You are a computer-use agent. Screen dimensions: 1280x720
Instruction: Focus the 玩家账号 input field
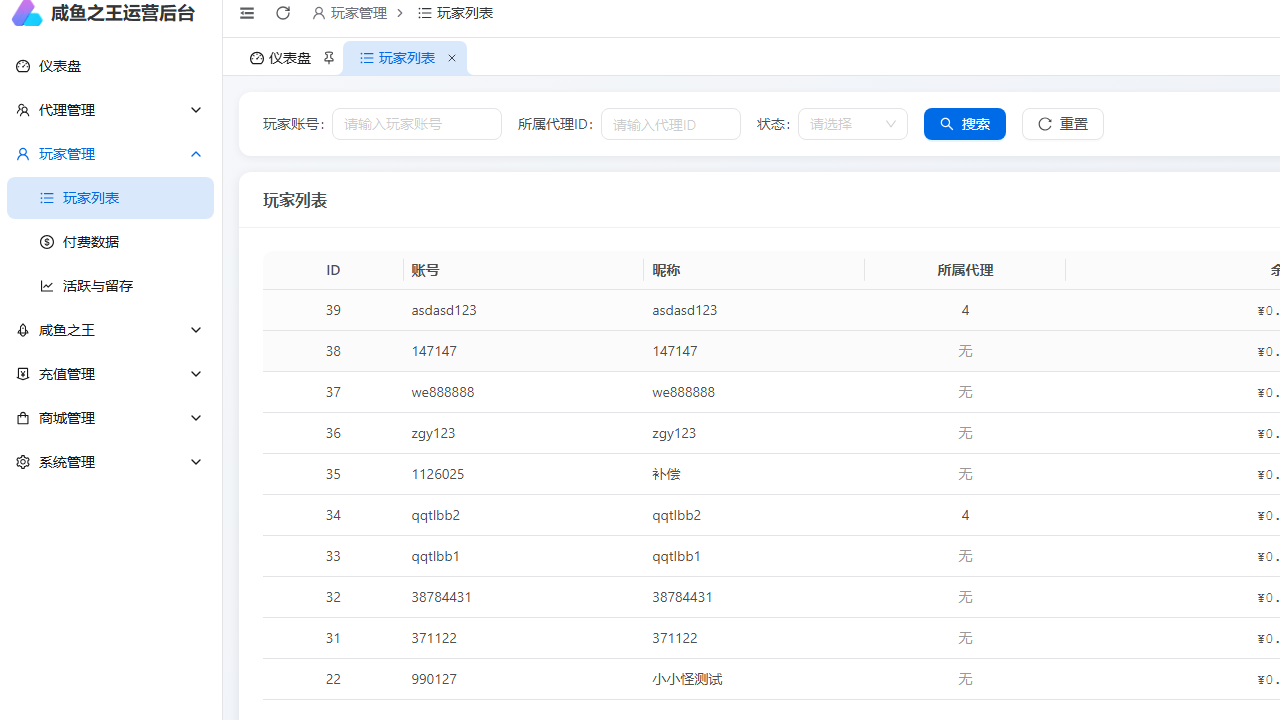tap(417, 124)
